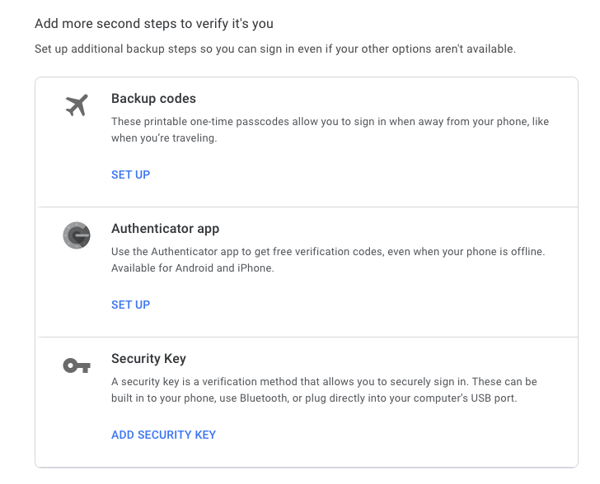Click 'These printable one-time passcodes' description line
The height and width of the screenshot is (484, 600).
[x=330, y=121]
